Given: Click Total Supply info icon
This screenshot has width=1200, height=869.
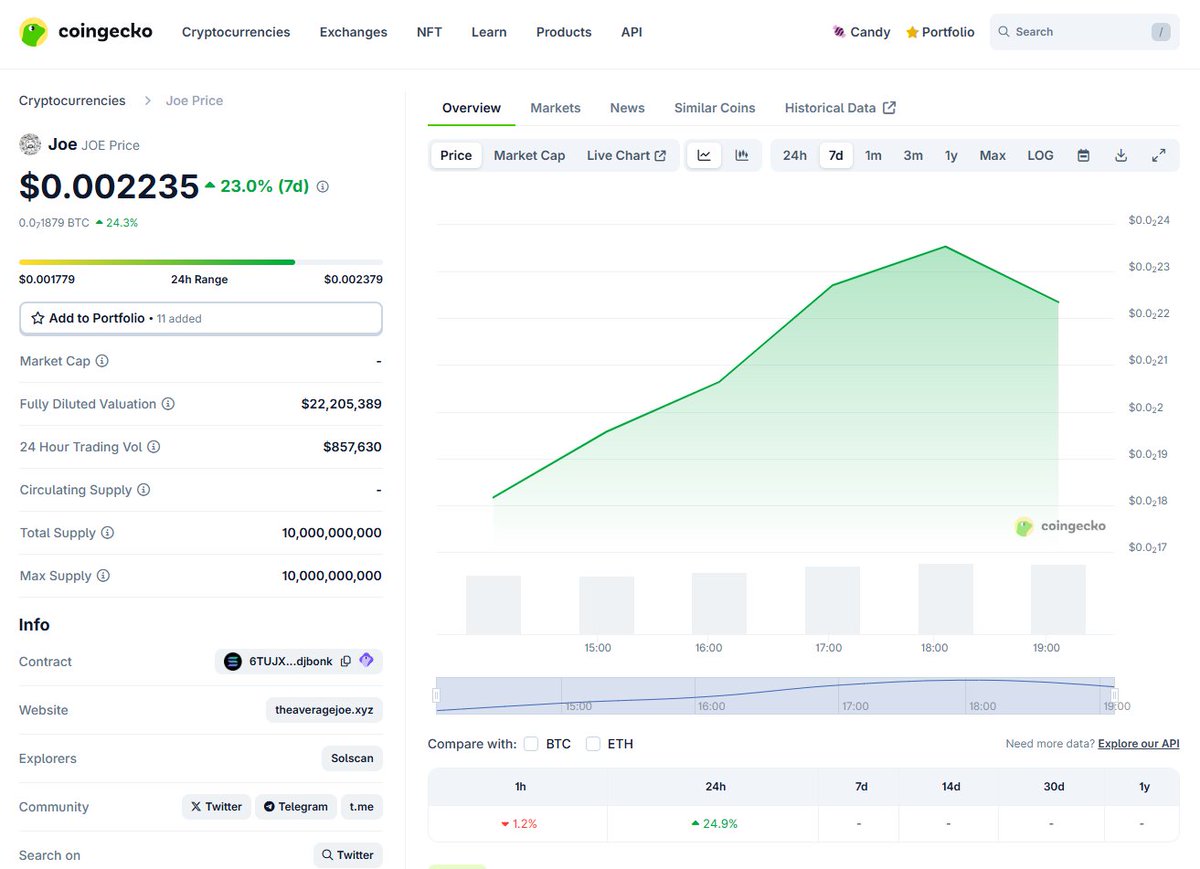Looking at the screenshot, I should pos(107,533).
